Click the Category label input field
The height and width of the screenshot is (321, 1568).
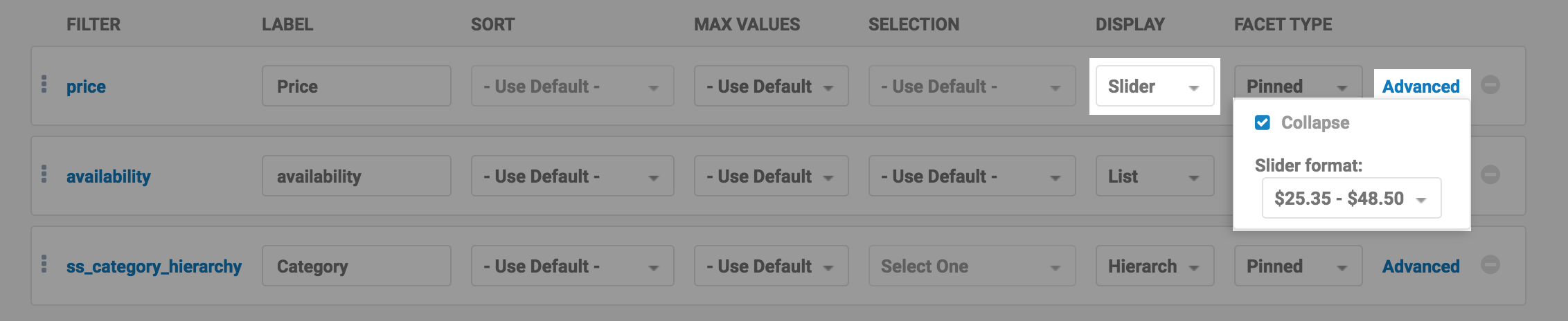[x=356, y=266]
